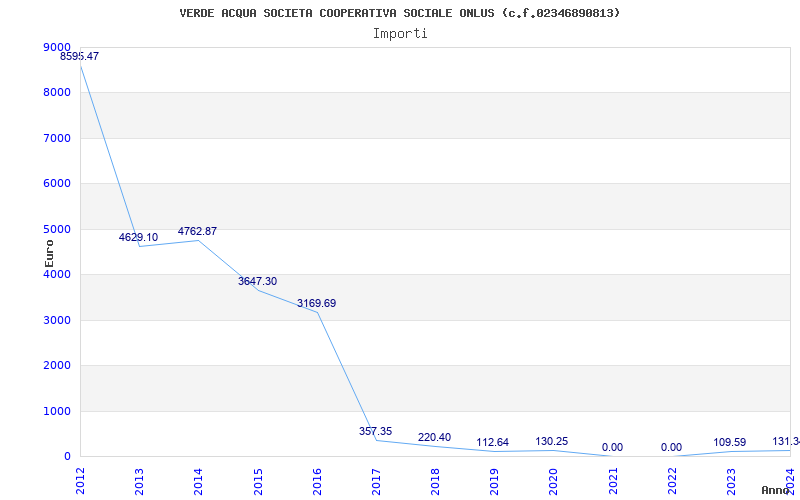The image size is (800, 500).
Task: Click data label 130.25
Action: click(x=552, y=441)
